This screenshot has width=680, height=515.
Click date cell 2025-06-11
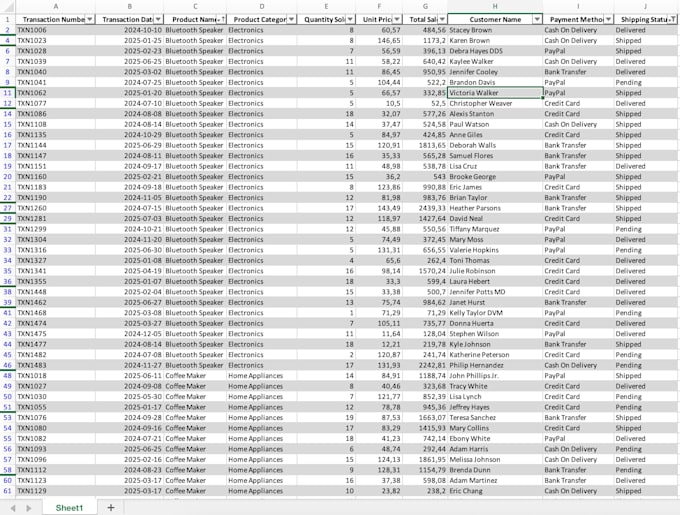click(129, 376)
